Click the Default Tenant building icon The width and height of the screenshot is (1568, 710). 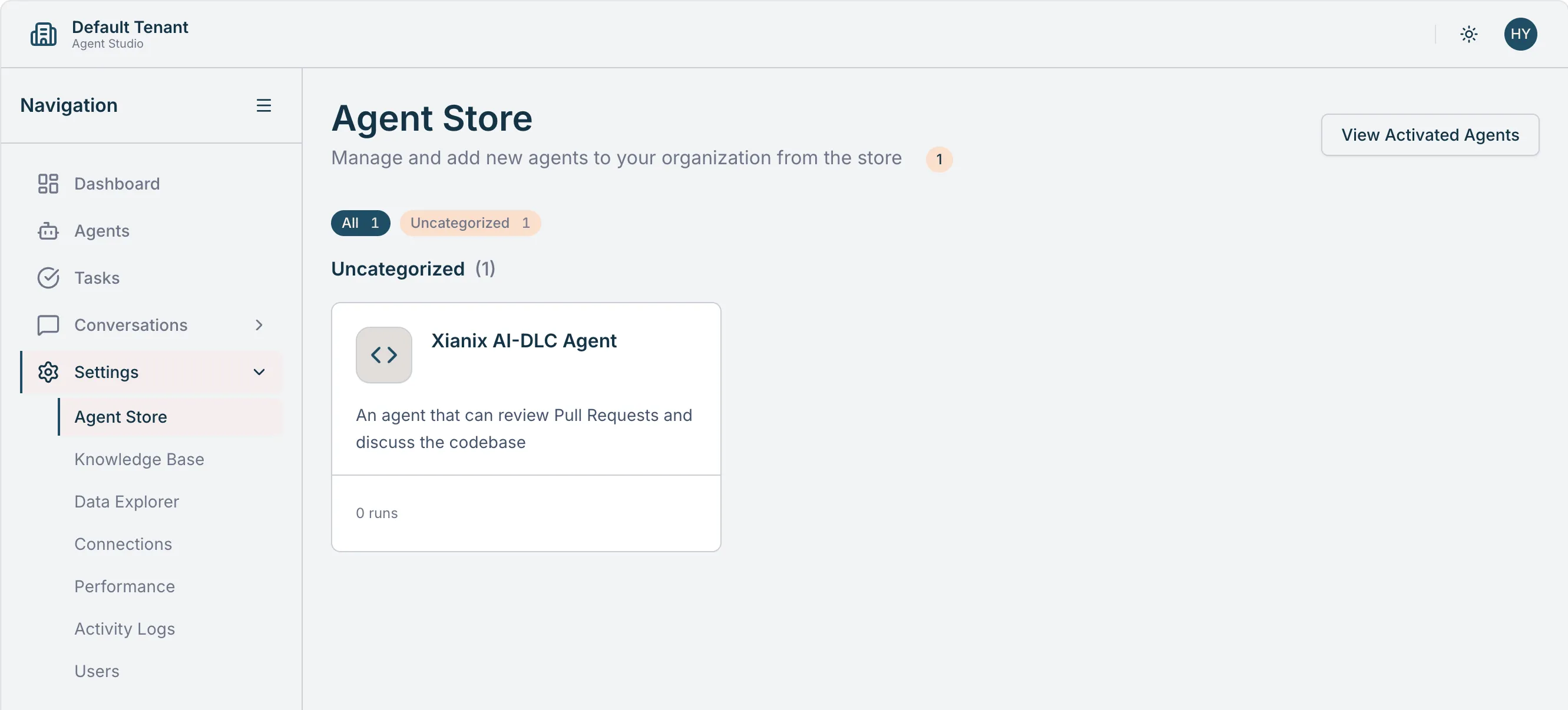(x=43, y=34)
